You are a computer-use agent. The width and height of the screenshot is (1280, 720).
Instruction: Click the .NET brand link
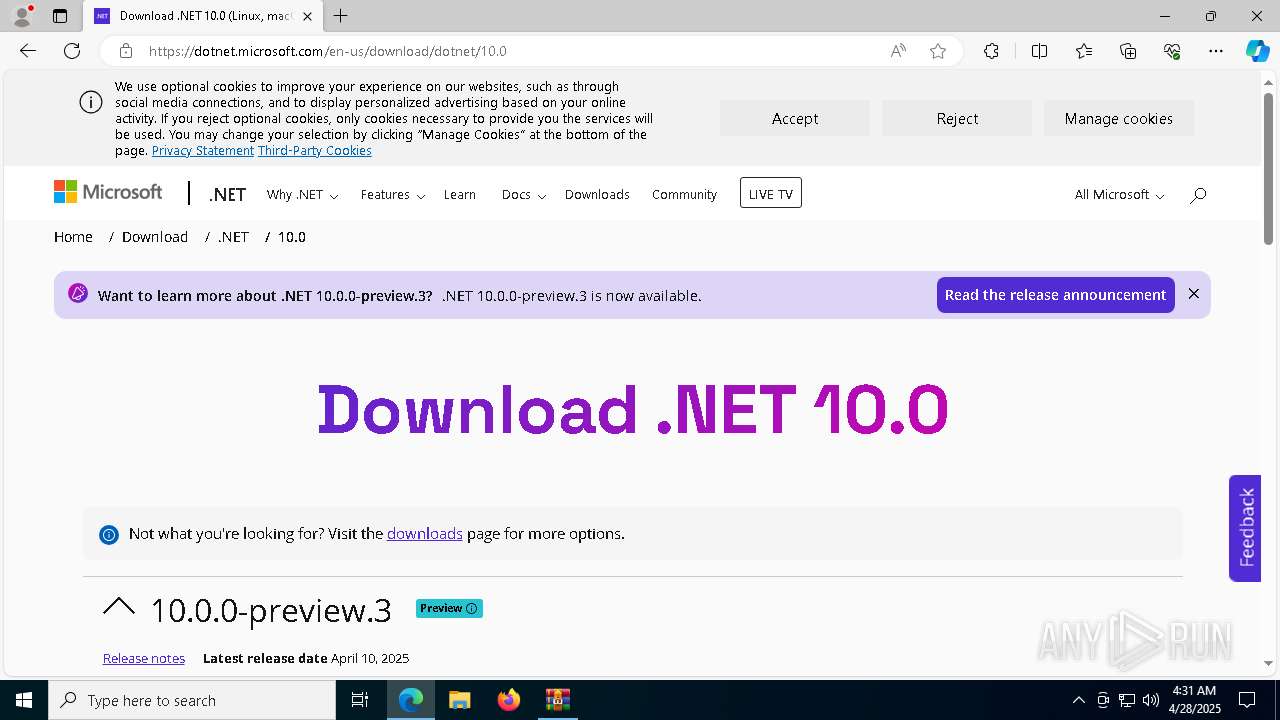tap(227, 195)
